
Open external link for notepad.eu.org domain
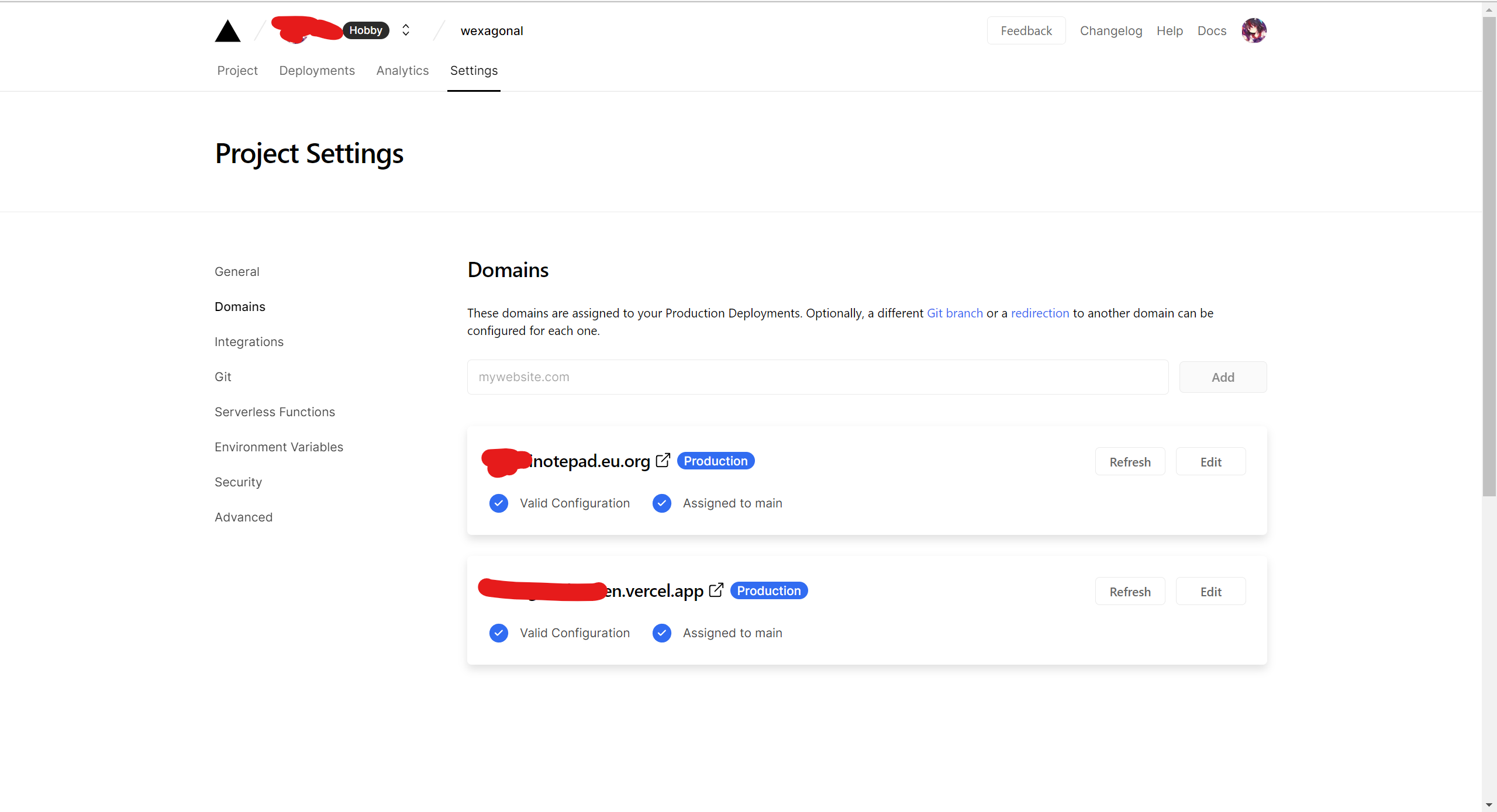click(663, 461)
